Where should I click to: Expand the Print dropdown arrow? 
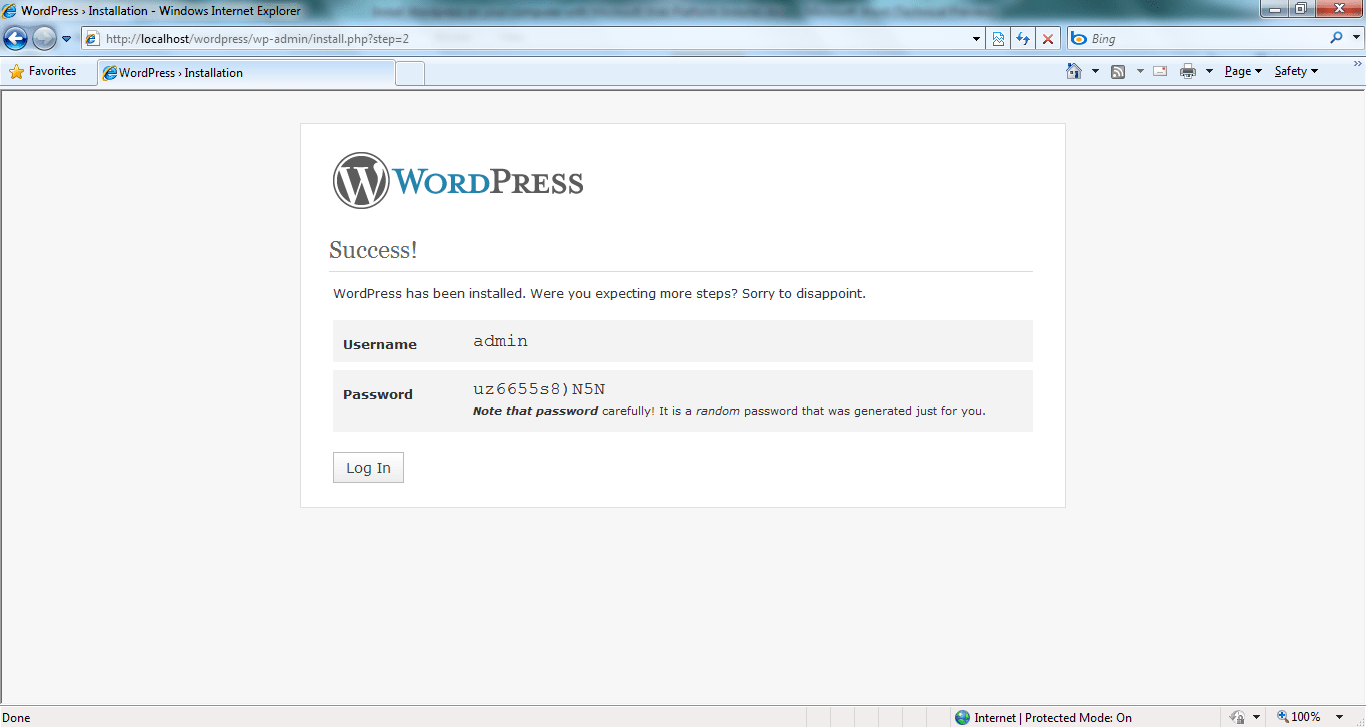pos(1209,71)
